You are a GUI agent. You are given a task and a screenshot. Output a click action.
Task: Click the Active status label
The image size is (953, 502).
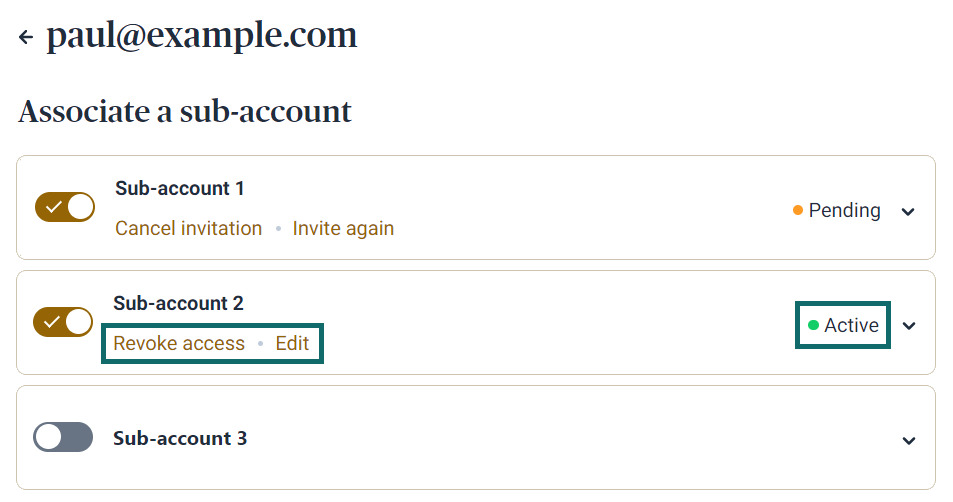(851, 326)
